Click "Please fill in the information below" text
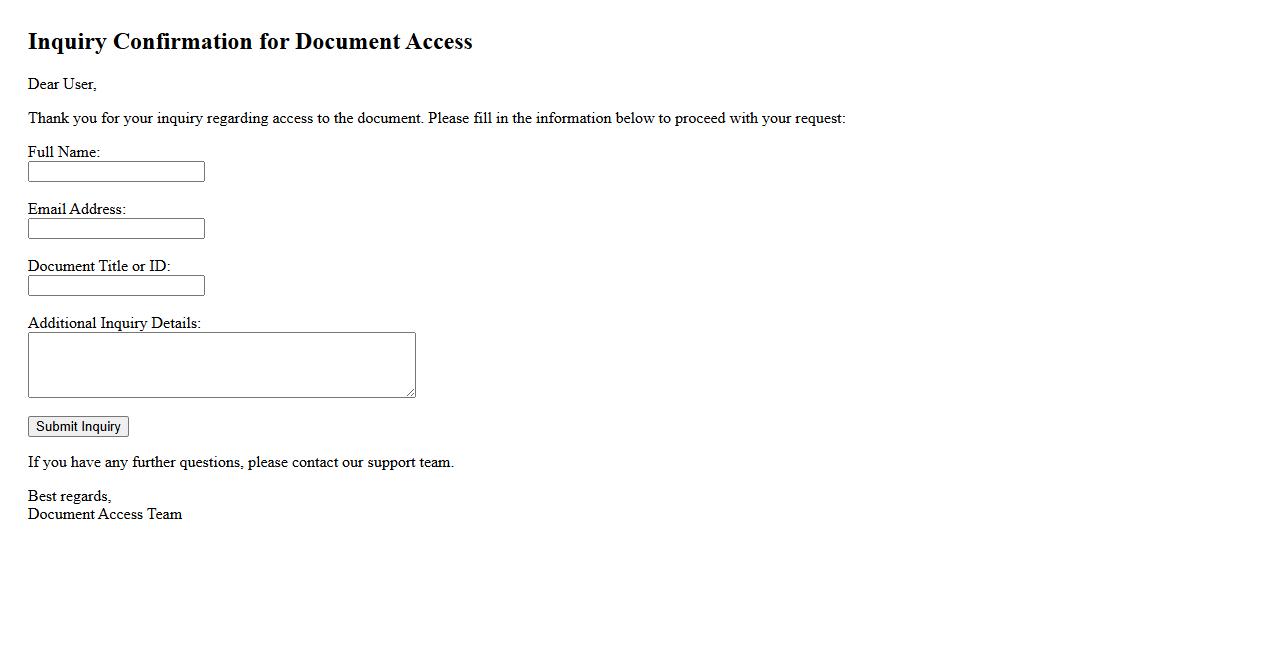The image size is (1278, 650). tap(541, 118)
